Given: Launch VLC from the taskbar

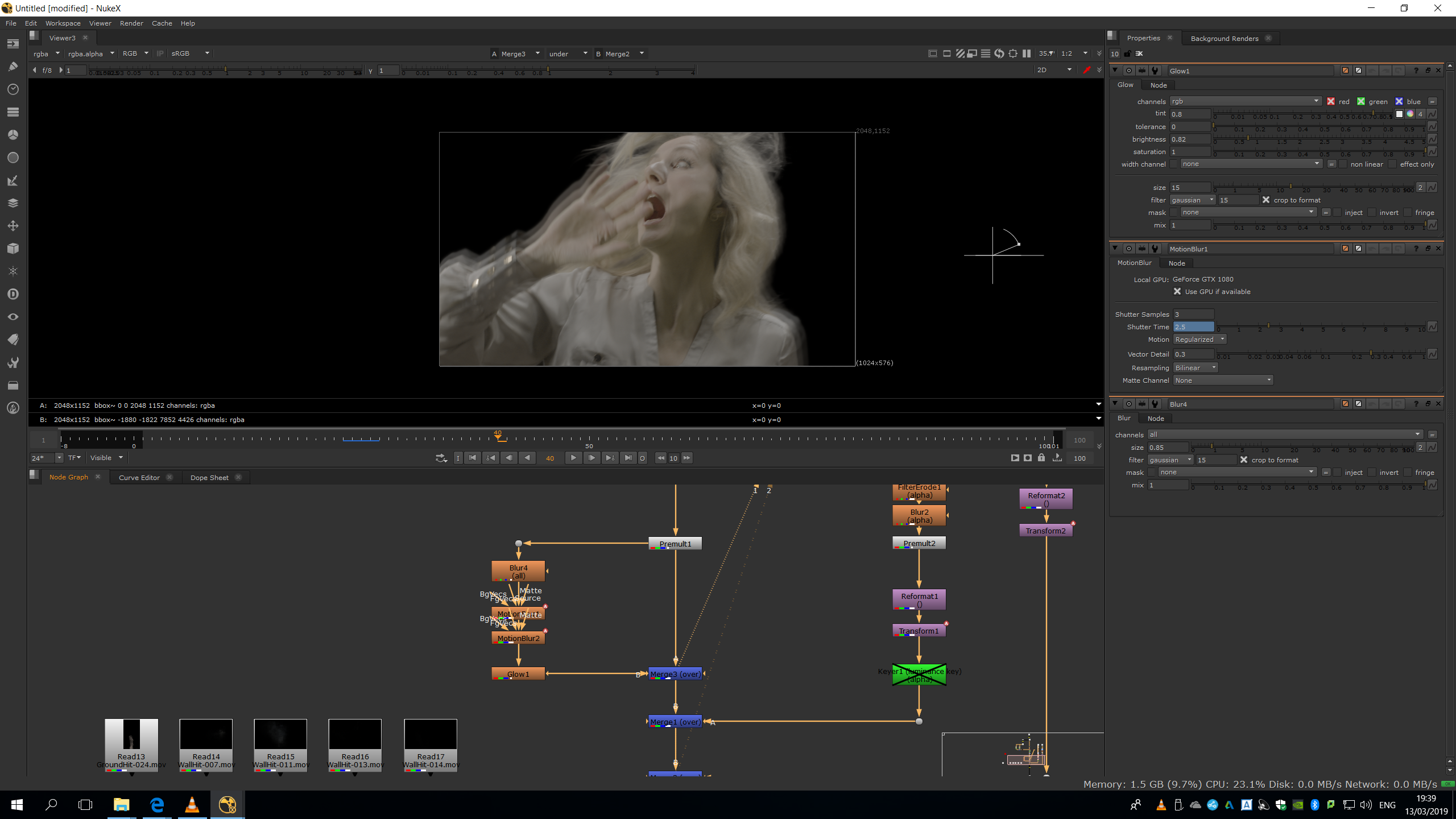Looking at the screenshot, I should point(192,805).
